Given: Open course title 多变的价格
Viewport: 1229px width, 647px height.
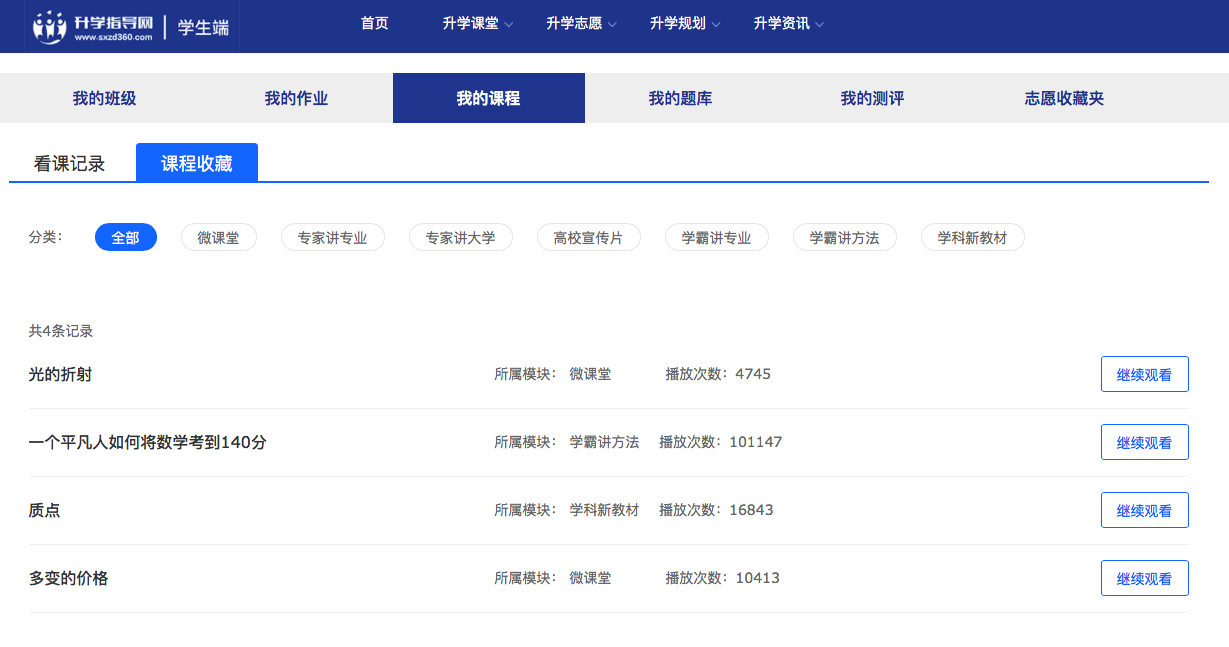Looking at the screenshot, I should pyautogui.click(x=68, y=578).
